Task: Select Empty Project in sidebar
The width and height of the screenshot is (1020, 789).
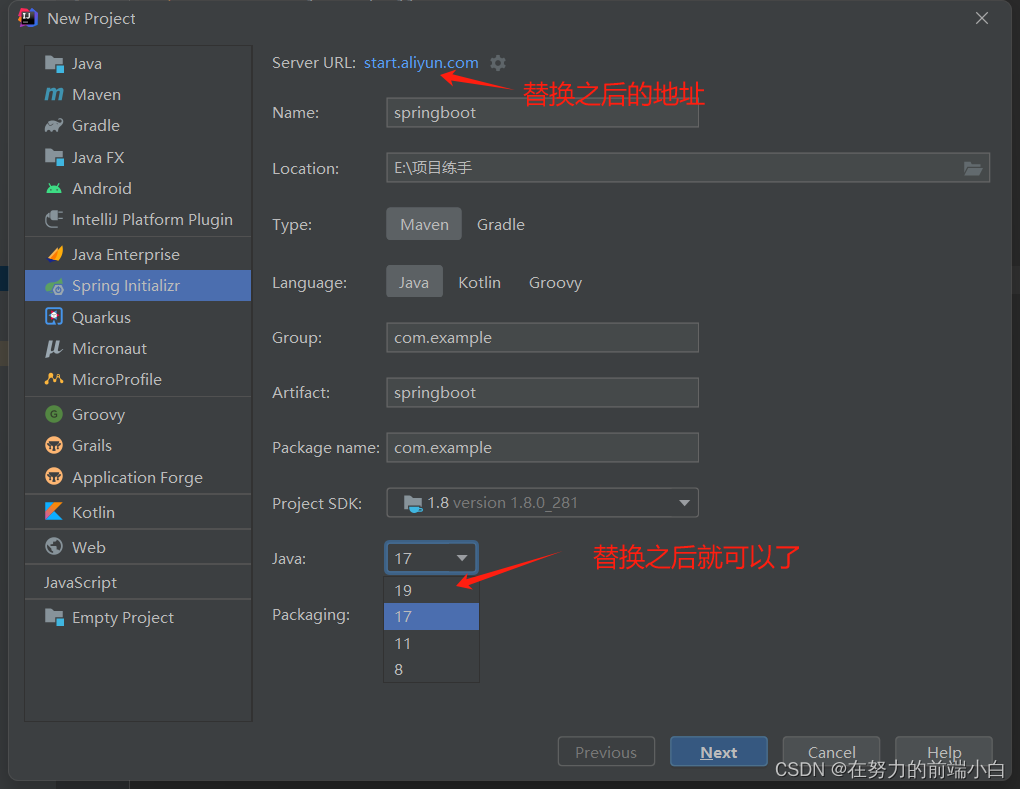Action: tap(138, 617)
